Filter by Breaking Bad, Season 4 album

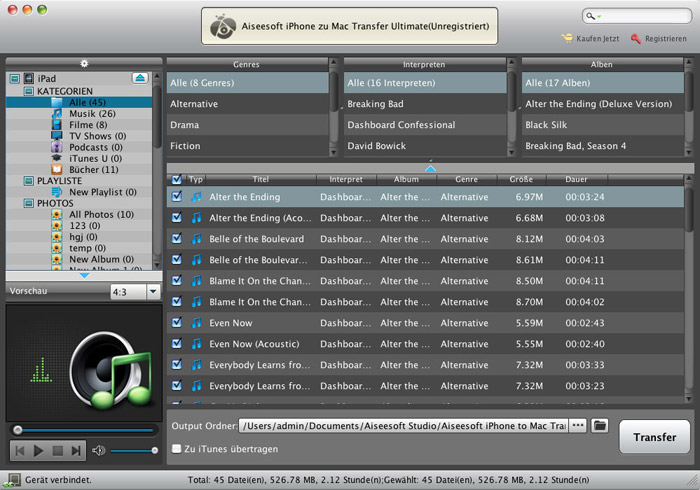tap(603, 146)
